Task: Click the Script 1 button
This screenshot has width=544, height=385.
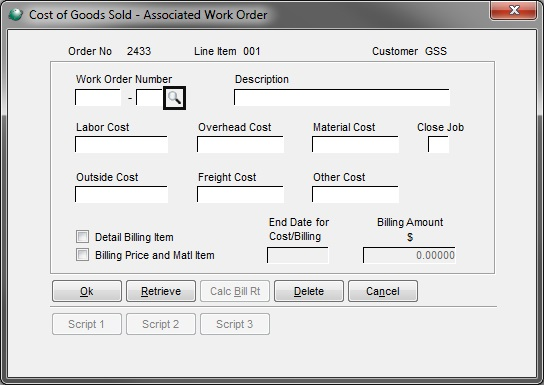Action: pos(87,324)
